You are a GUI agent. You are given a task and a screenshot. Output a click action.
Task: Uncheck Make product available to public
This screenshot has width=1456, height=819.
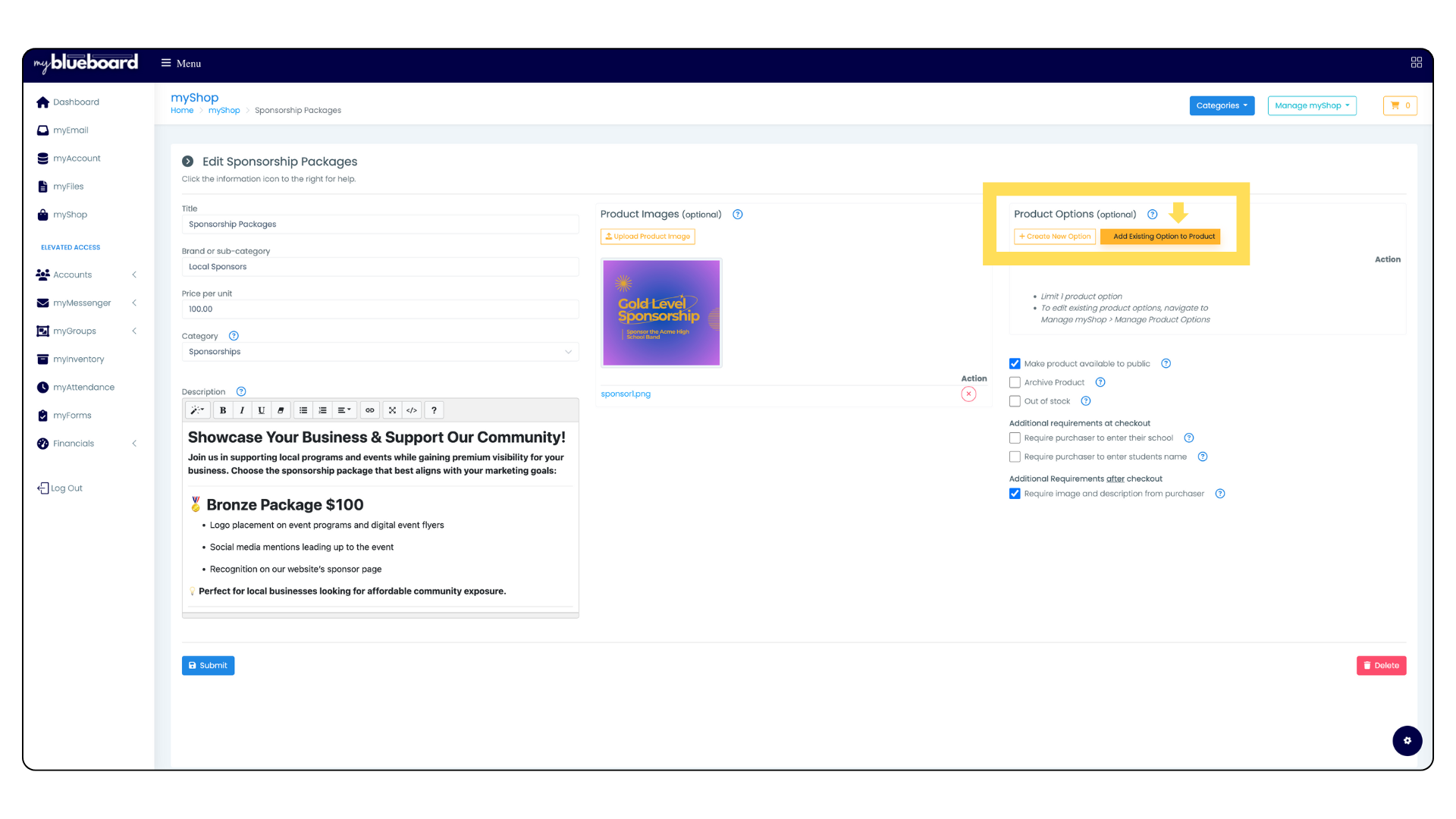pyautogui.click(x=1015, y=364)
